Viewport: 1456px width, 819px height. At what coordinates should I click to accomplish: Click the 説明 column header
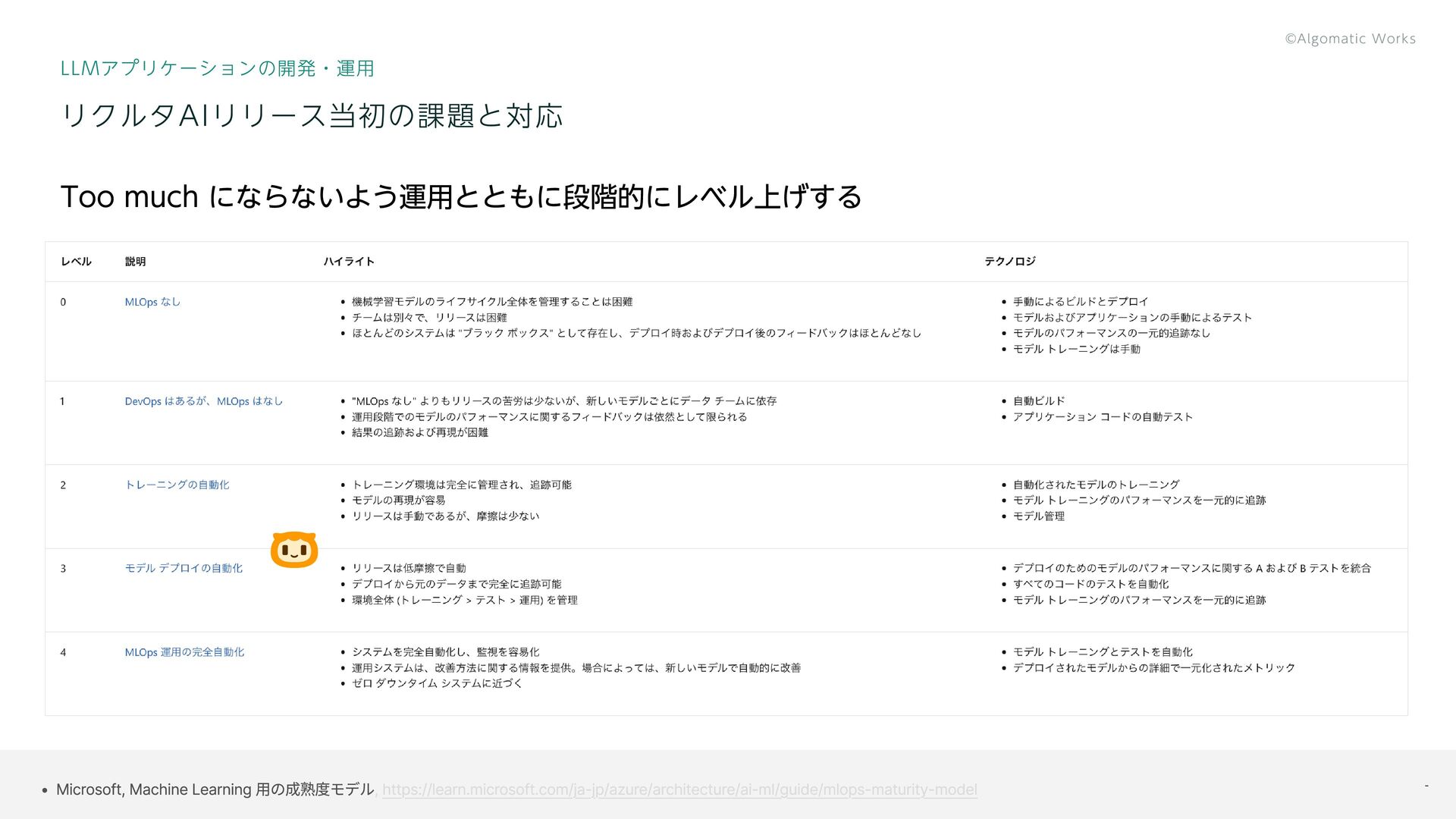(135, 262)
